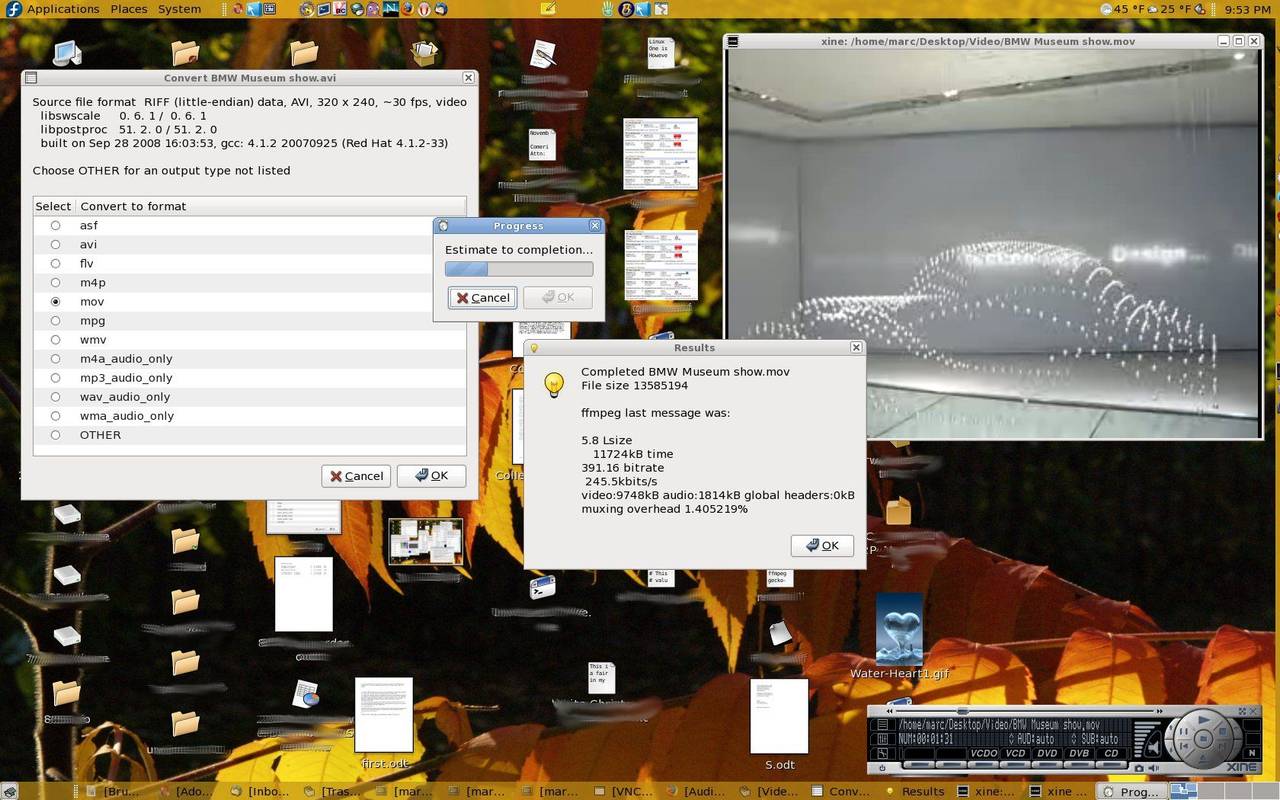This screenshot has height=800, width=1280.
Task: Pause playback in xine control panel
Action: (1183, 731)
